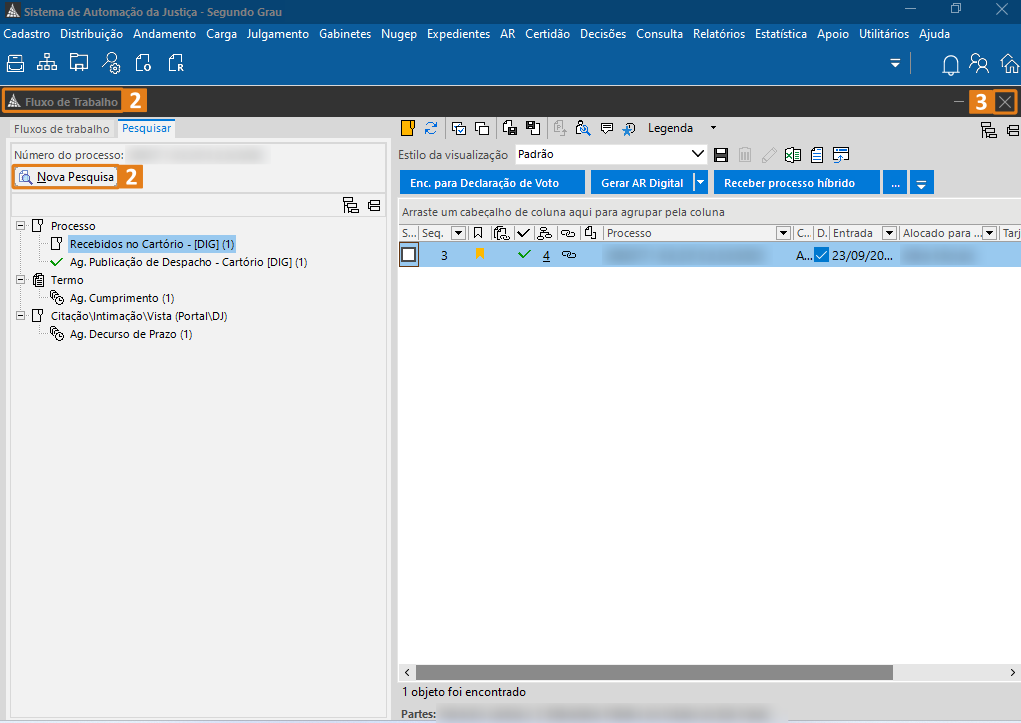Open the Legenda dropdown
This screenshot has width=1021, height=723.
[713, 128]
